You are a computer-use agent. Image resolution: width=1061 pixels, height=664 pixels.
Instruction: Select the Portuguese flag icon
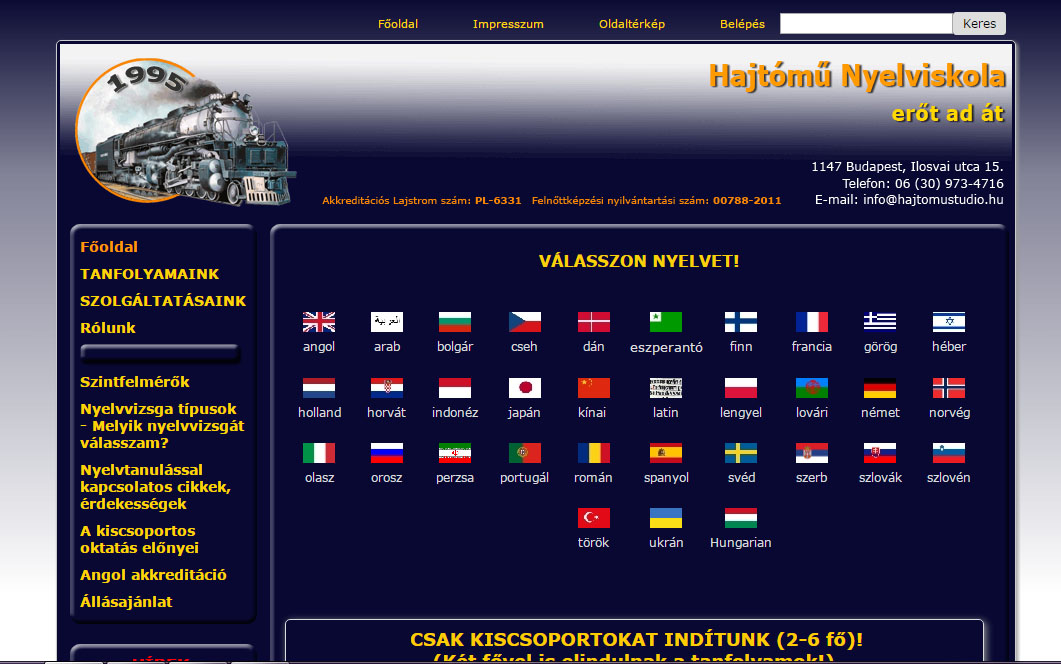525,453
